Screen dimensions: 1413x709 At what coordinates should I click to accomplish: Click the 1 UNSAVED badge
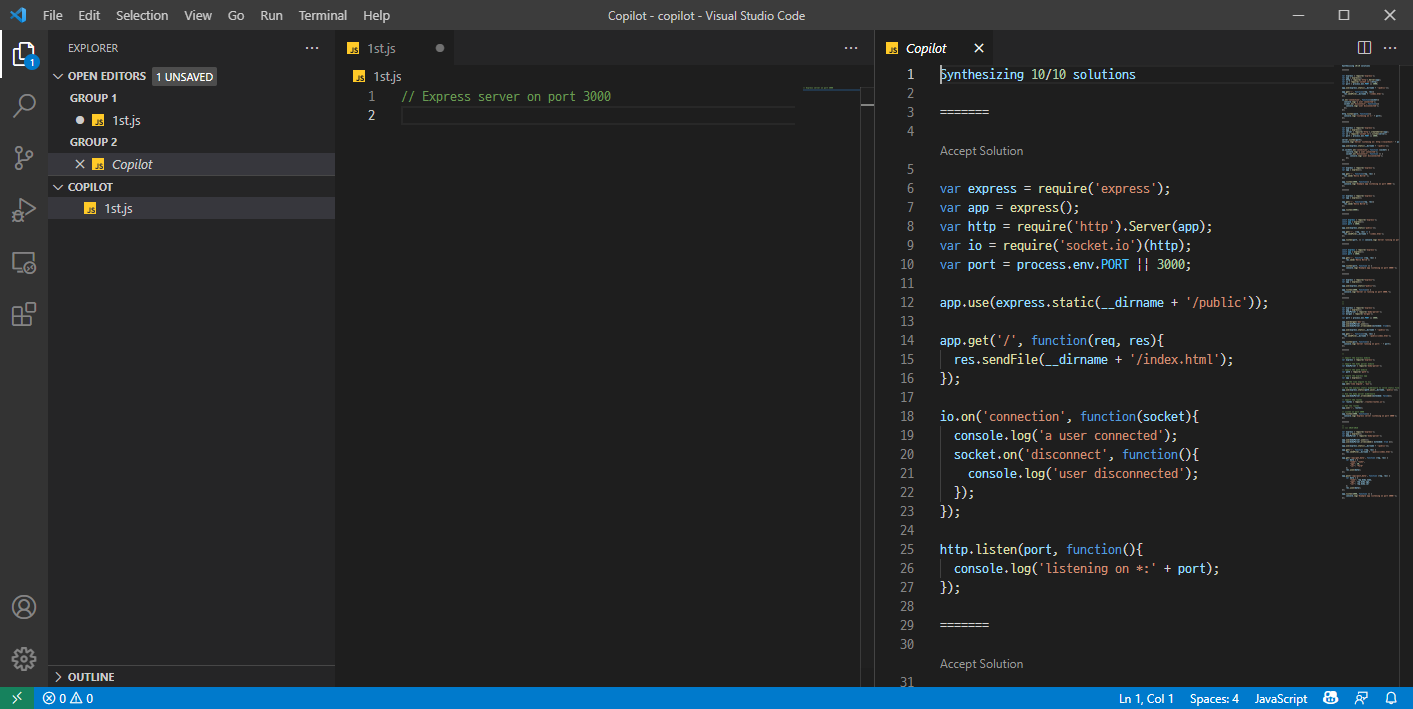[x=184, y=76]
